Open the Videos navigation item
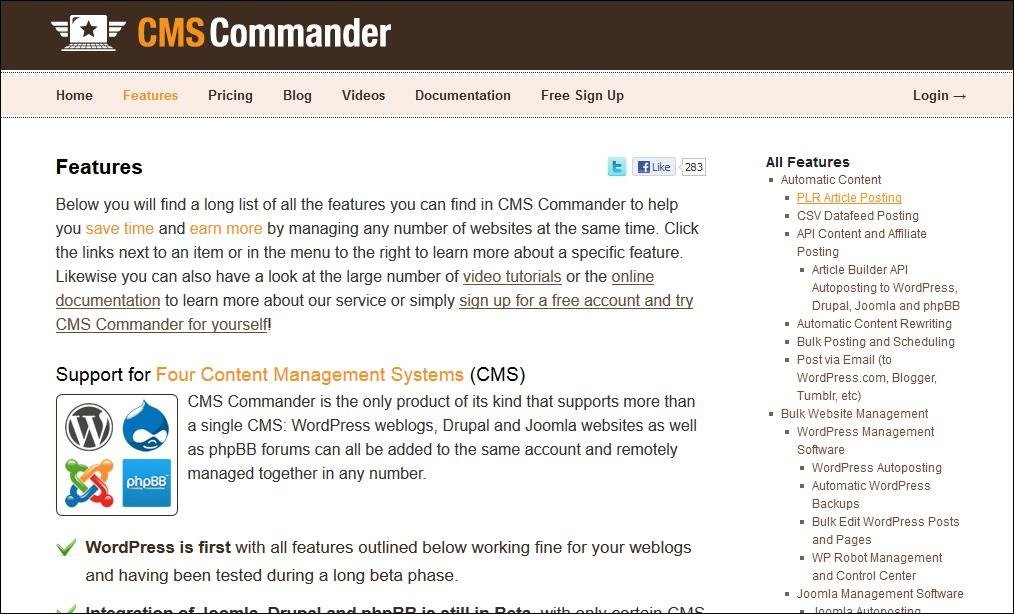The height and width of the screenshot is (614, 1014). [363, 95]
